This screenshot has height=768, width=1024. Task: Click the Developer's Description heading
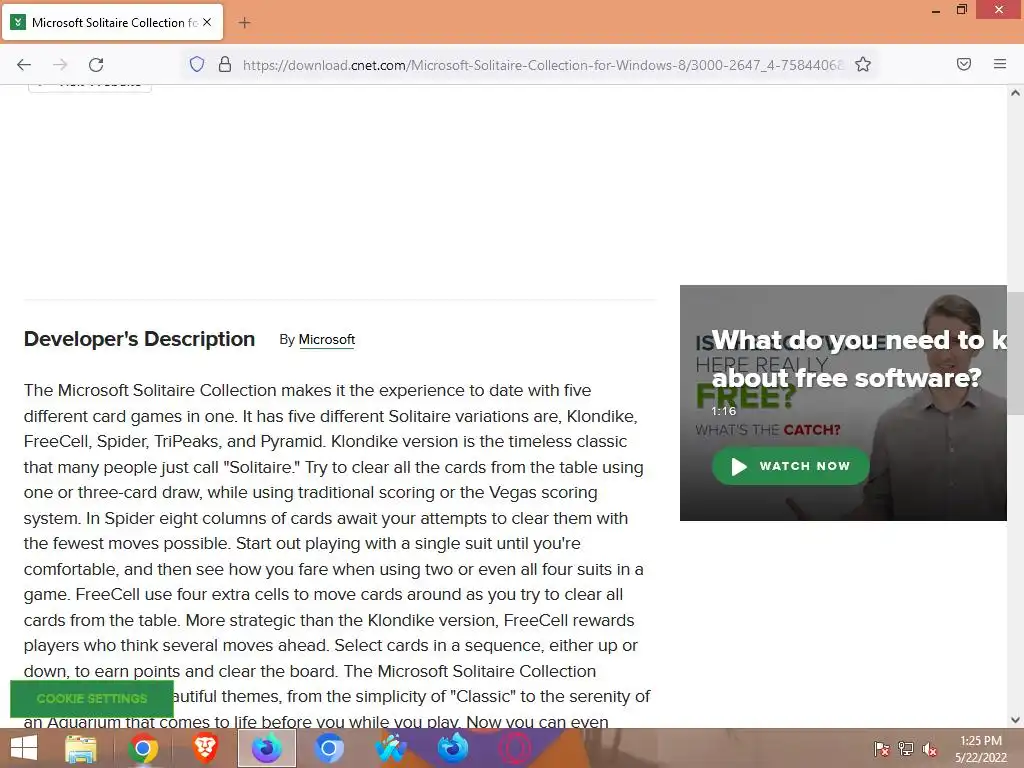[139, 339]
